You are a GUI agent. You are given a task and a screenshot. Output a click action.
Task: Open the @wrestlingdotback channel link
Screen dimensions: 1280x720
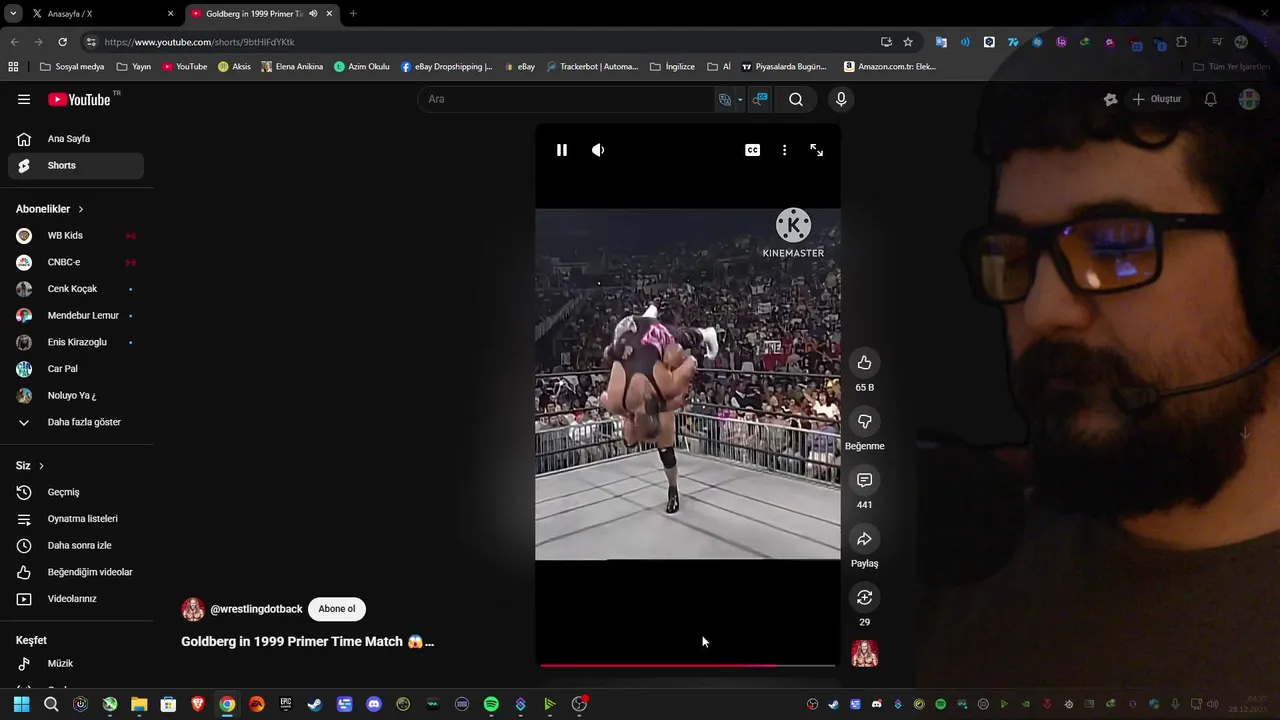pyautogui.click(x=256, y=609)
